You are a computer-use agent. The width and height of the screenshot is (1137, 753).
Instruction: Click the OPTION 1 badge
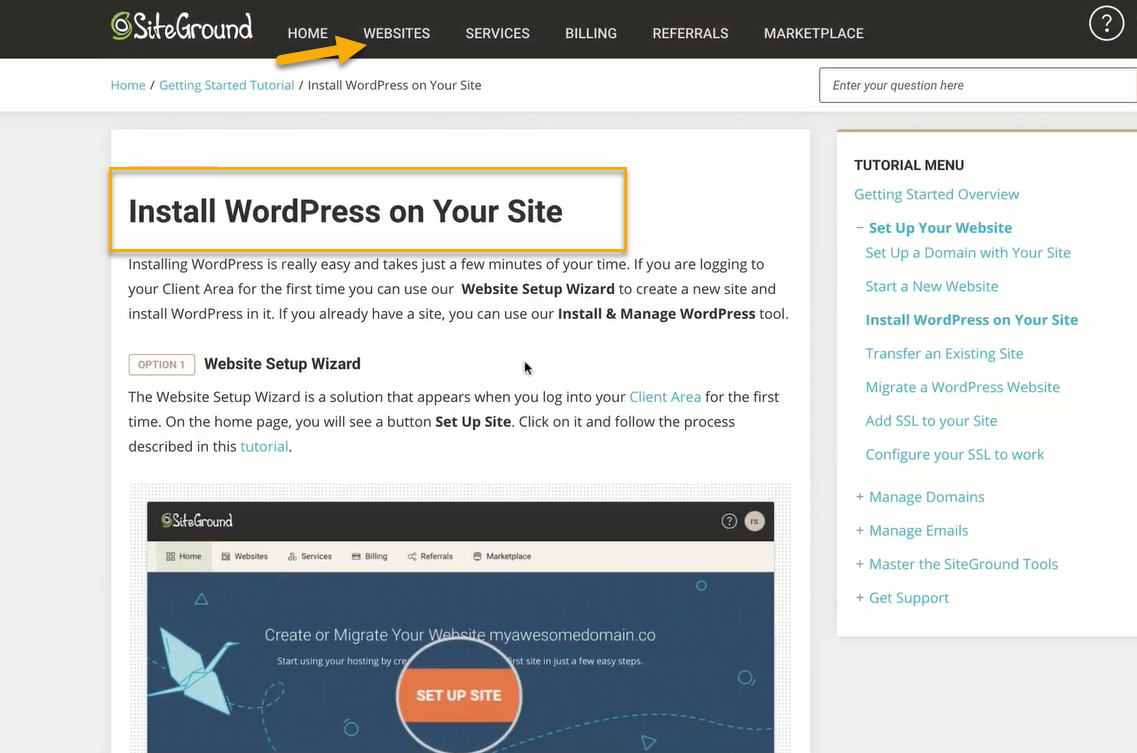coord(162,365)
